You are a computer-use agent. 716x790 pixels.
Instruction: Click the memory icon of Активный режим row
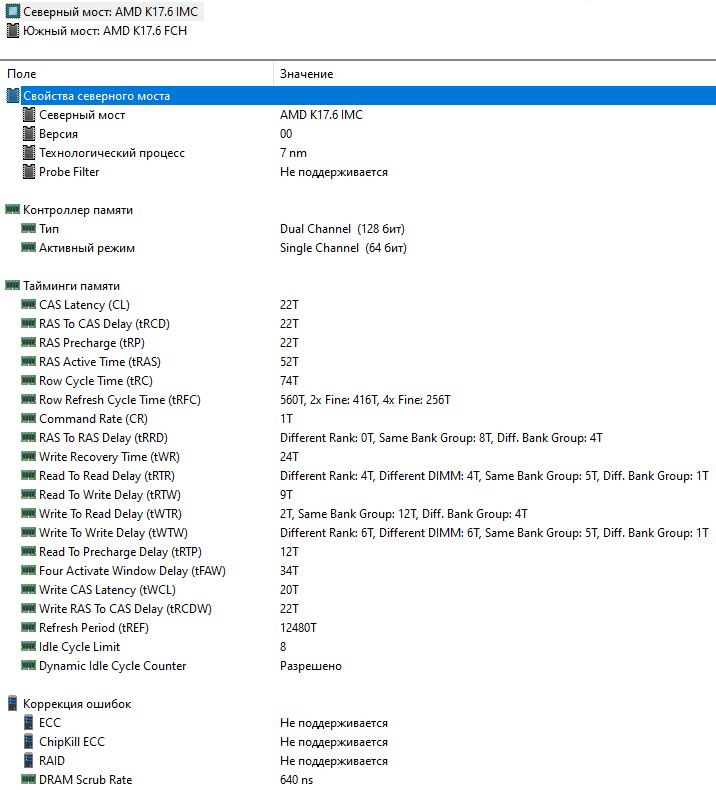28,247
